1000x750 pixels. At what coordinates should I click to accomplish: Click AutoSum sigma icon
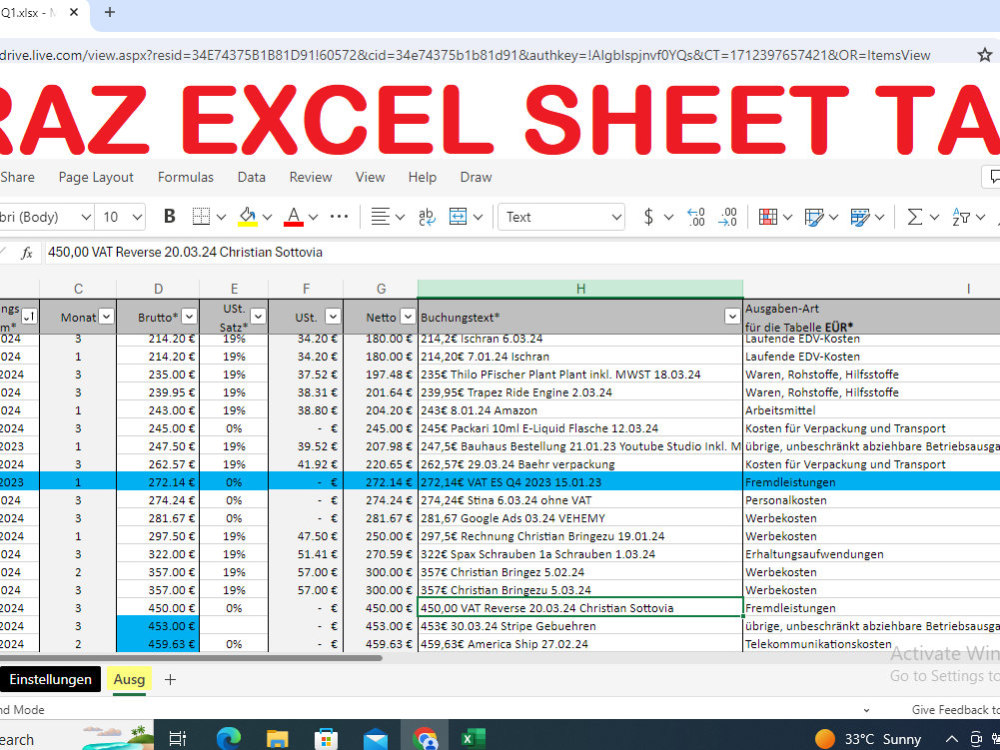(915, 217)
